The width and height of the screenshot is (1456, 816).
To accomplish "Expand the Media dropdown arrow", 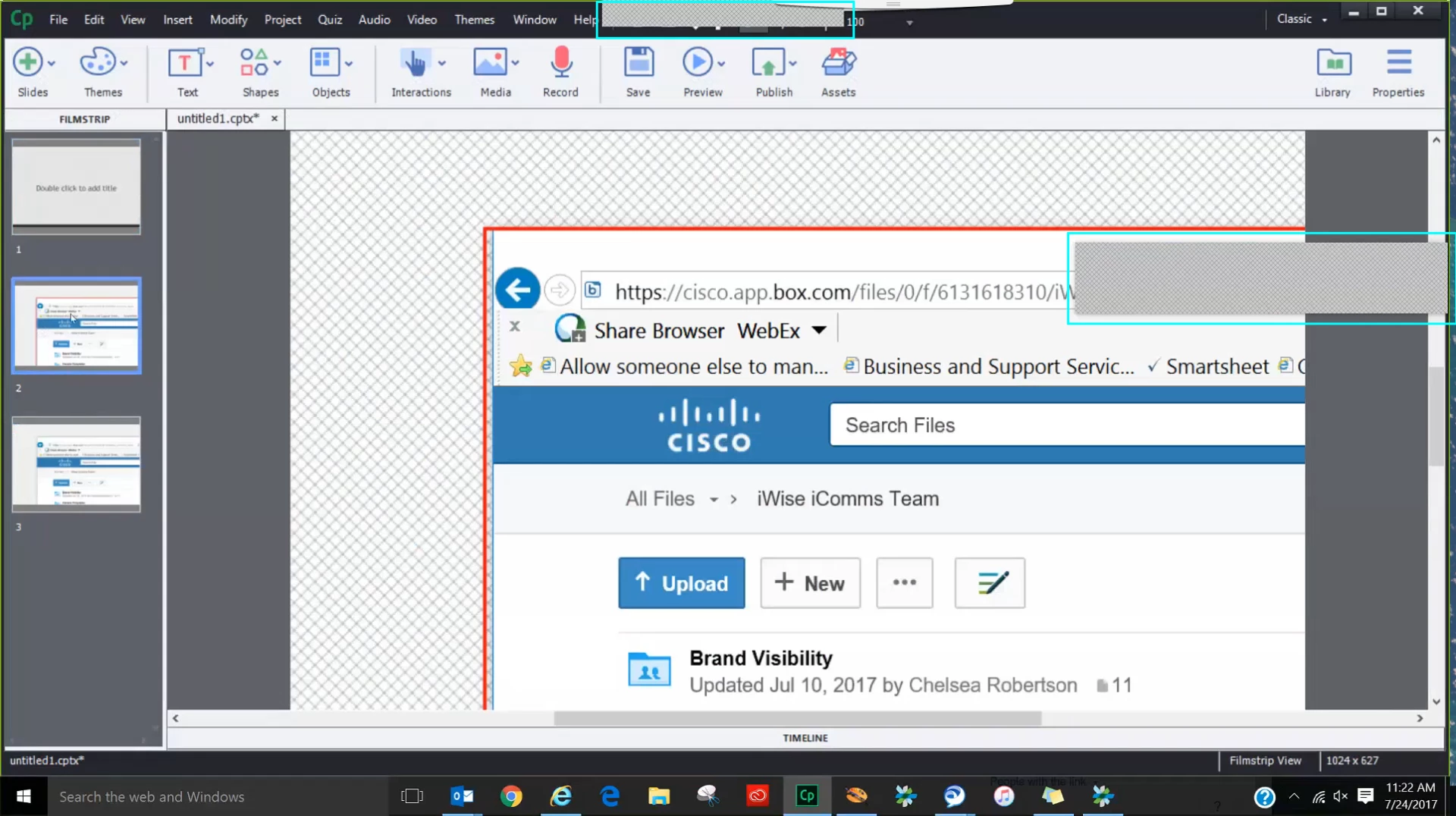I will point(516,64).
